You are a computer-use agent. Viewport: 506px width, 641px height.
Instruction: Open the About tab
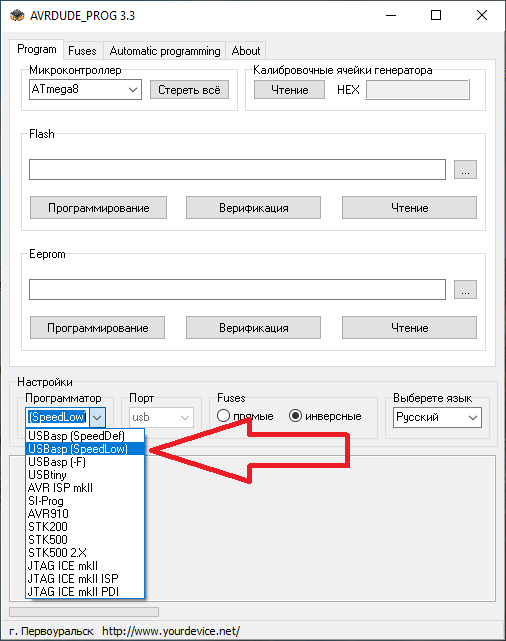tap(246, 51)
